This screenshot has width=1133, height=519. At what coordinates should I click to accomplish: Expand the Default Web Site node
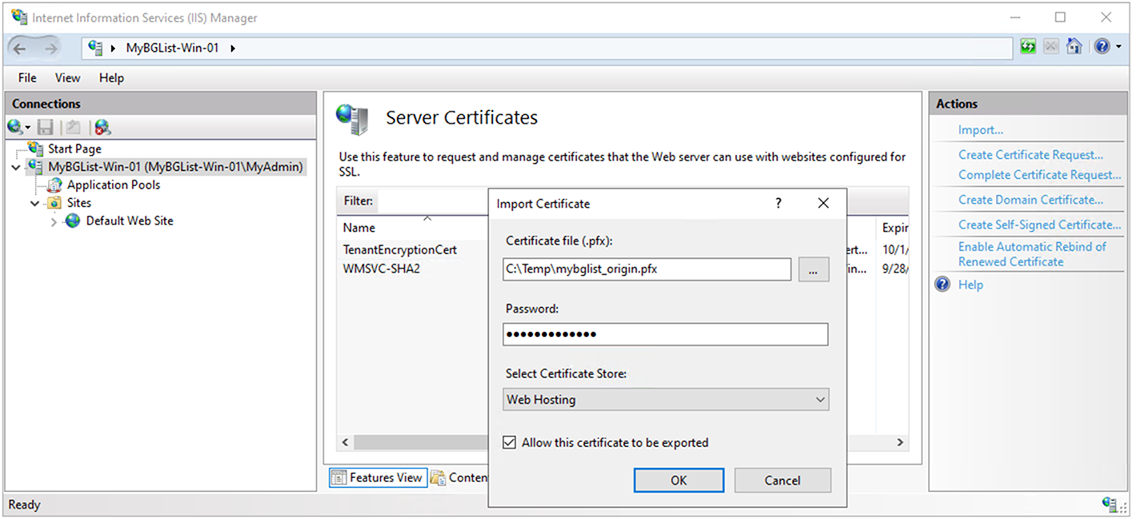[x=53, y=222]
